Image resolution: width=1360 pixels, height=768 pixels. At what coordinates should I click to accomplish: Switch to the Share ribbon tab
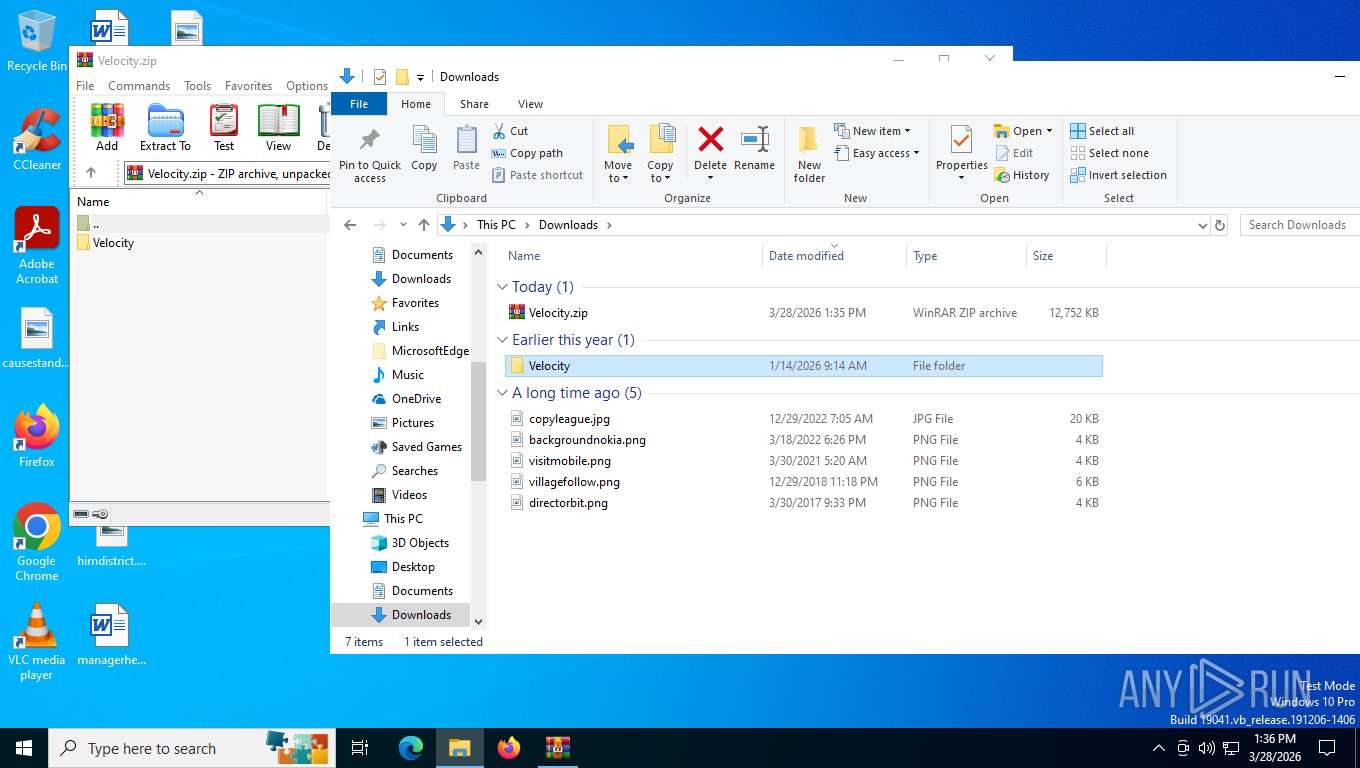[x=474, y=104]
